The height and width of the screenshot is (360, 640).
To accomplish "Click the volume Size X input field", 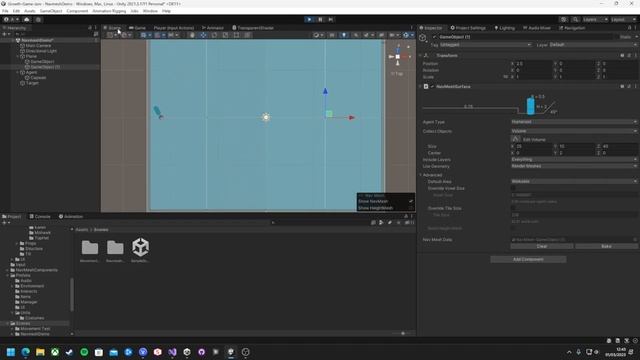I will point(534,146).
